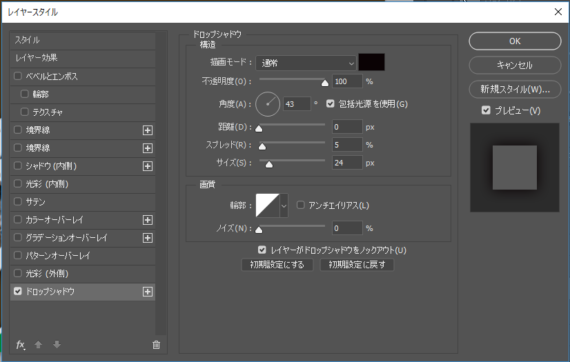Viewport: 570px width, 362px height.
Task: Click the plus icon next to グラデーションオーバーレイ
Action: point(148,238)
